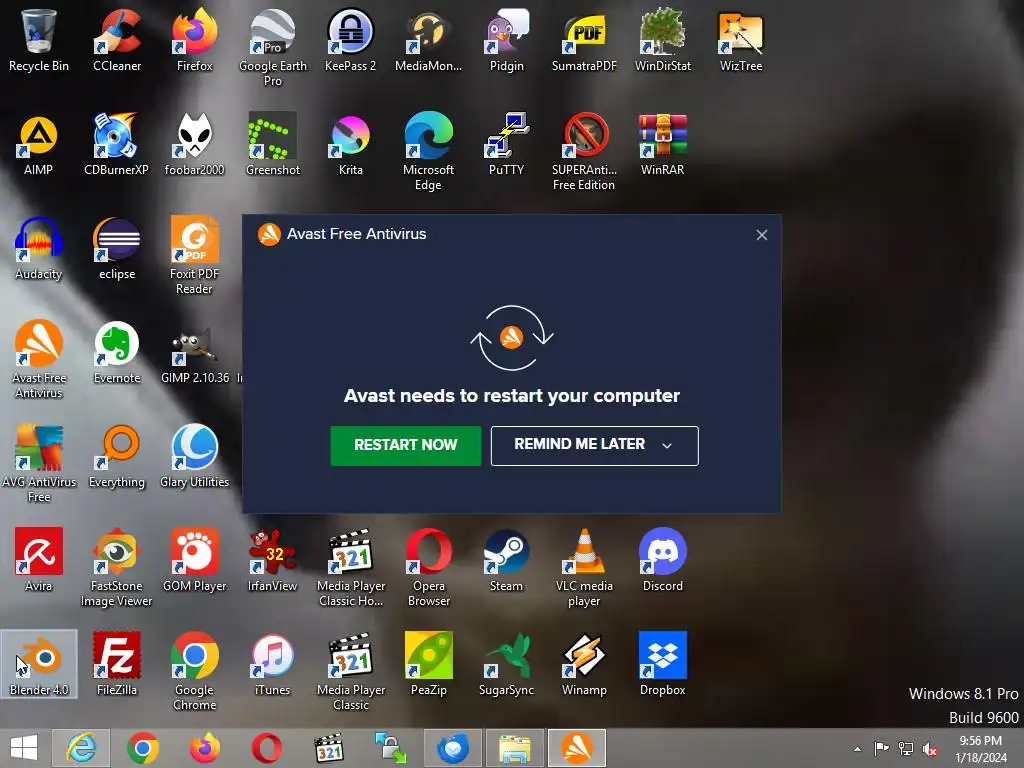
Task: Select the Google Chrome desktop icon
Action: (195, 671)
